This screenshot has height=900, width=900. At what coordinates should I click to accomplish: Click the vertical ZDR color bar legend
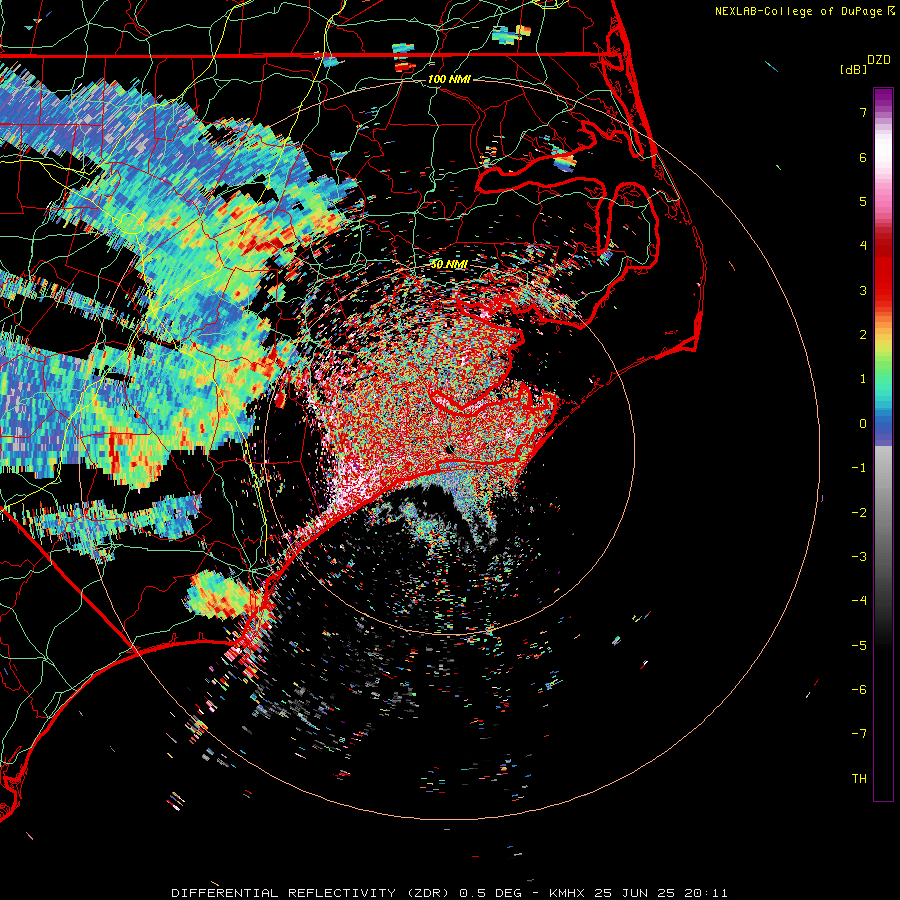coord(883,444)
